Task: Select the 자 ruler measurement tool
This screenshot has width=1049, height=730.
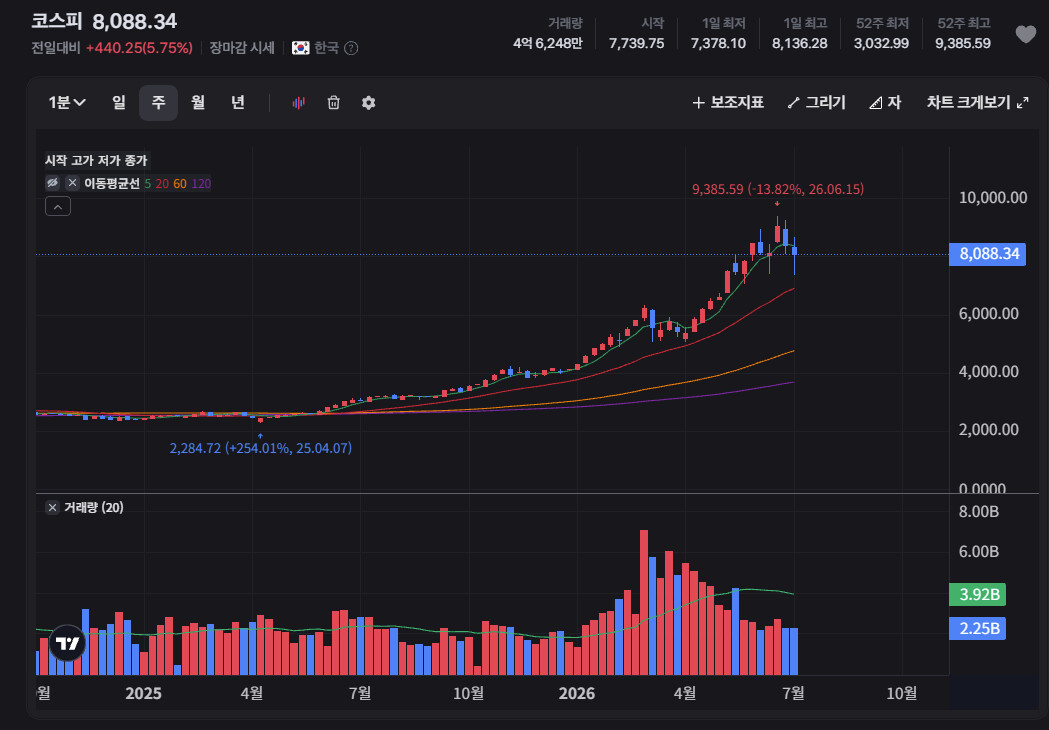Action: click(x=885, y=102)
